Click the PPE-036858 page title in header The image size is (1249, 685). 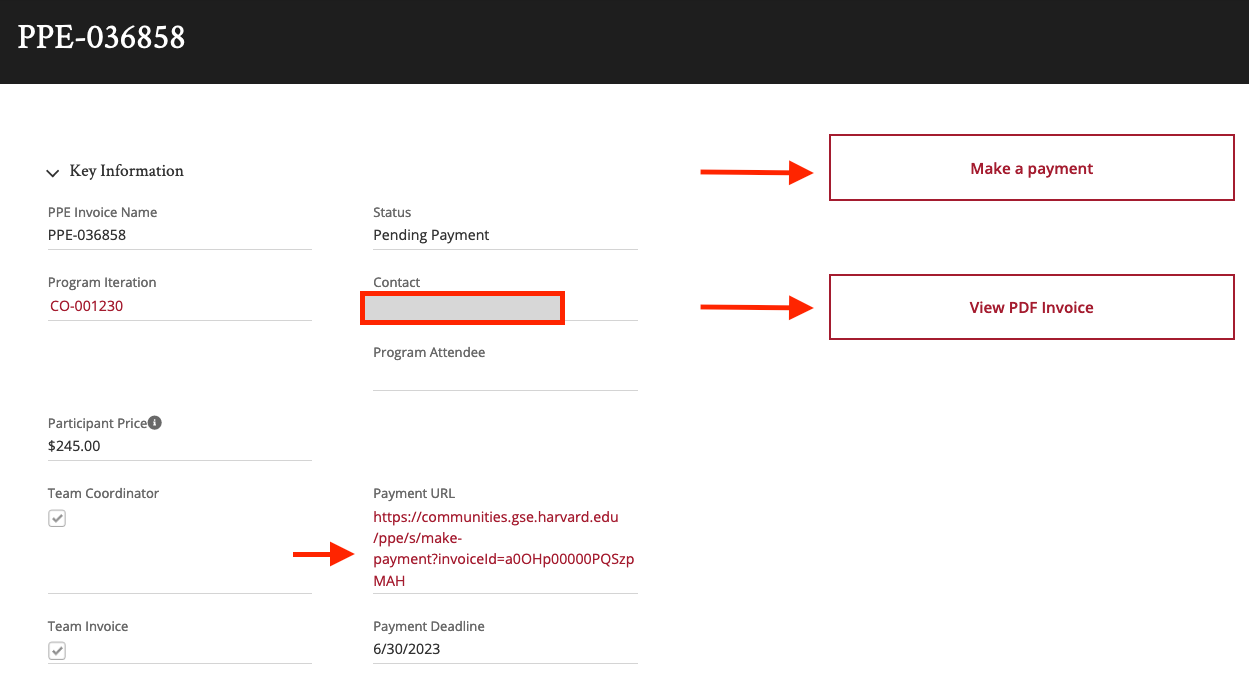pyautogui.click(x=101, y=38)
